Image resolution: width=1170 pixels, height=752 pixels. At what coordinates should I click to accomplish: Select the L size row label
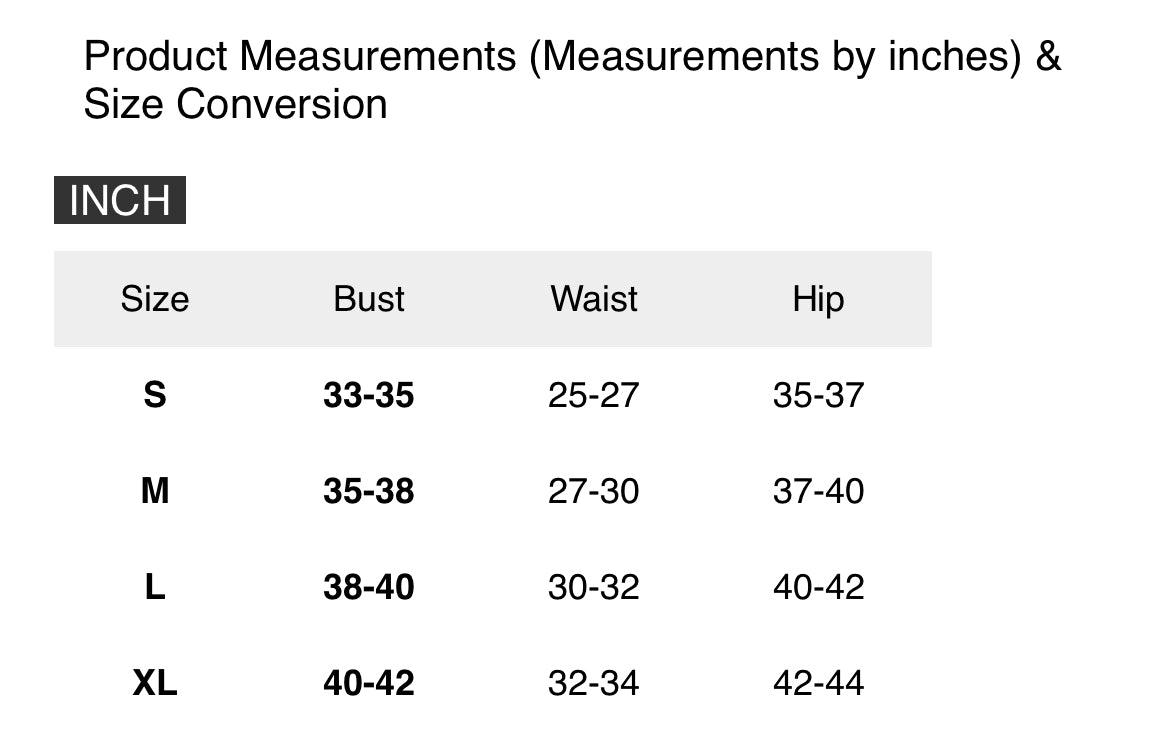tap(155, 587)
